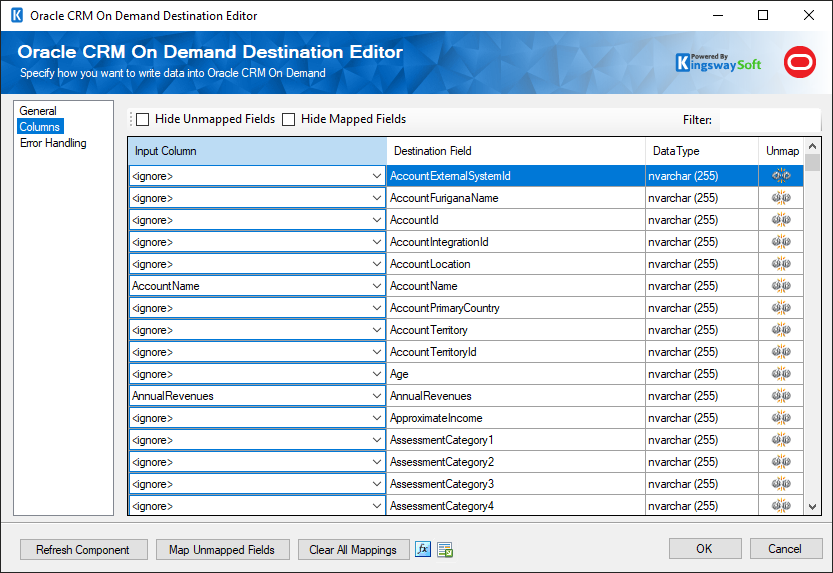The height and width of the screenshot is (573, 833).
Task: Unmap the AssessmentCategory2 row
Action: 781,463
